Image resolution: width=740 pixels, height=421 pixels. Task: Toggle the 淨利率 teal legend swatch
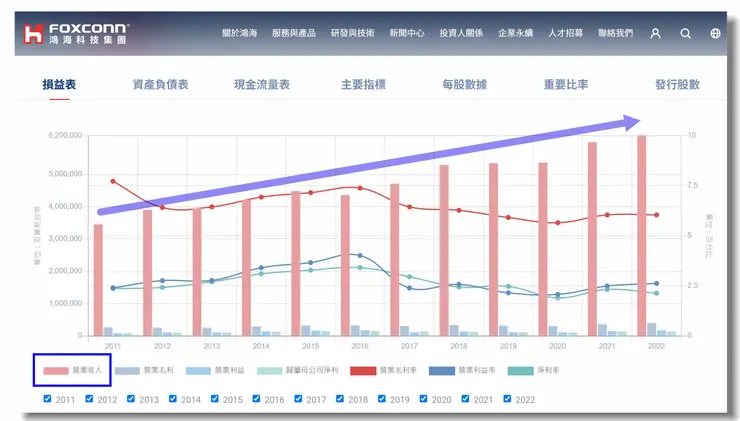click(x=521, y=371)
